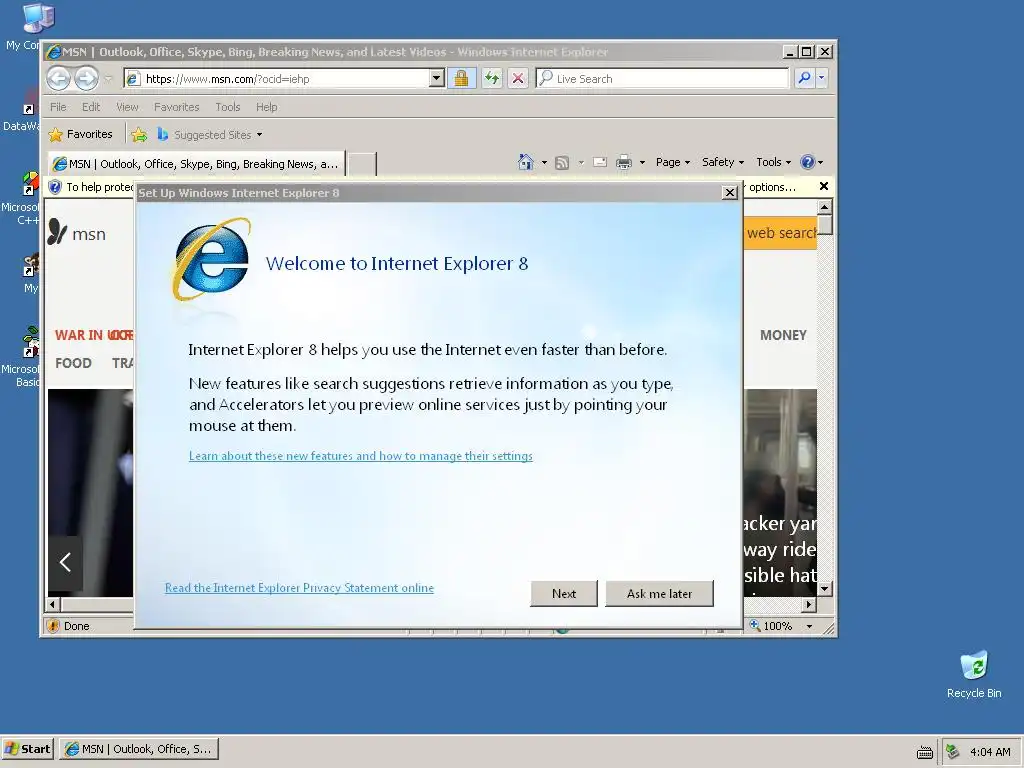
Task: Open the View menu
Action: coord(127,106)
